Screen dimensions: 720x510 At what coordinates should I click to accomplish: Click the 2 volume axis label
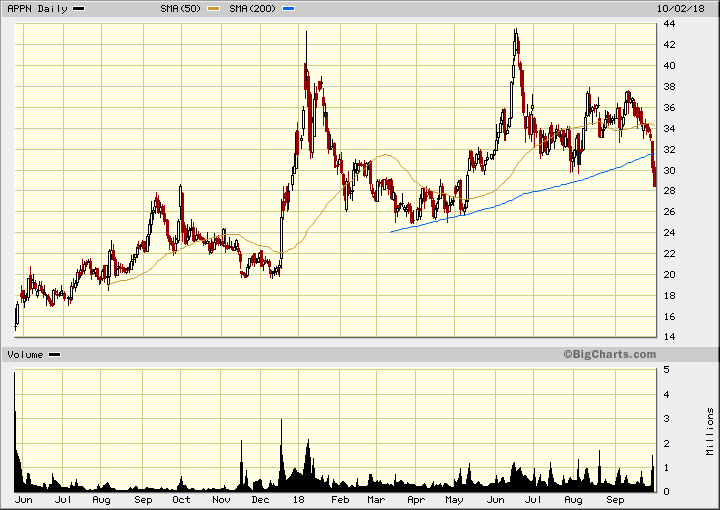click(x=667, y=444)
